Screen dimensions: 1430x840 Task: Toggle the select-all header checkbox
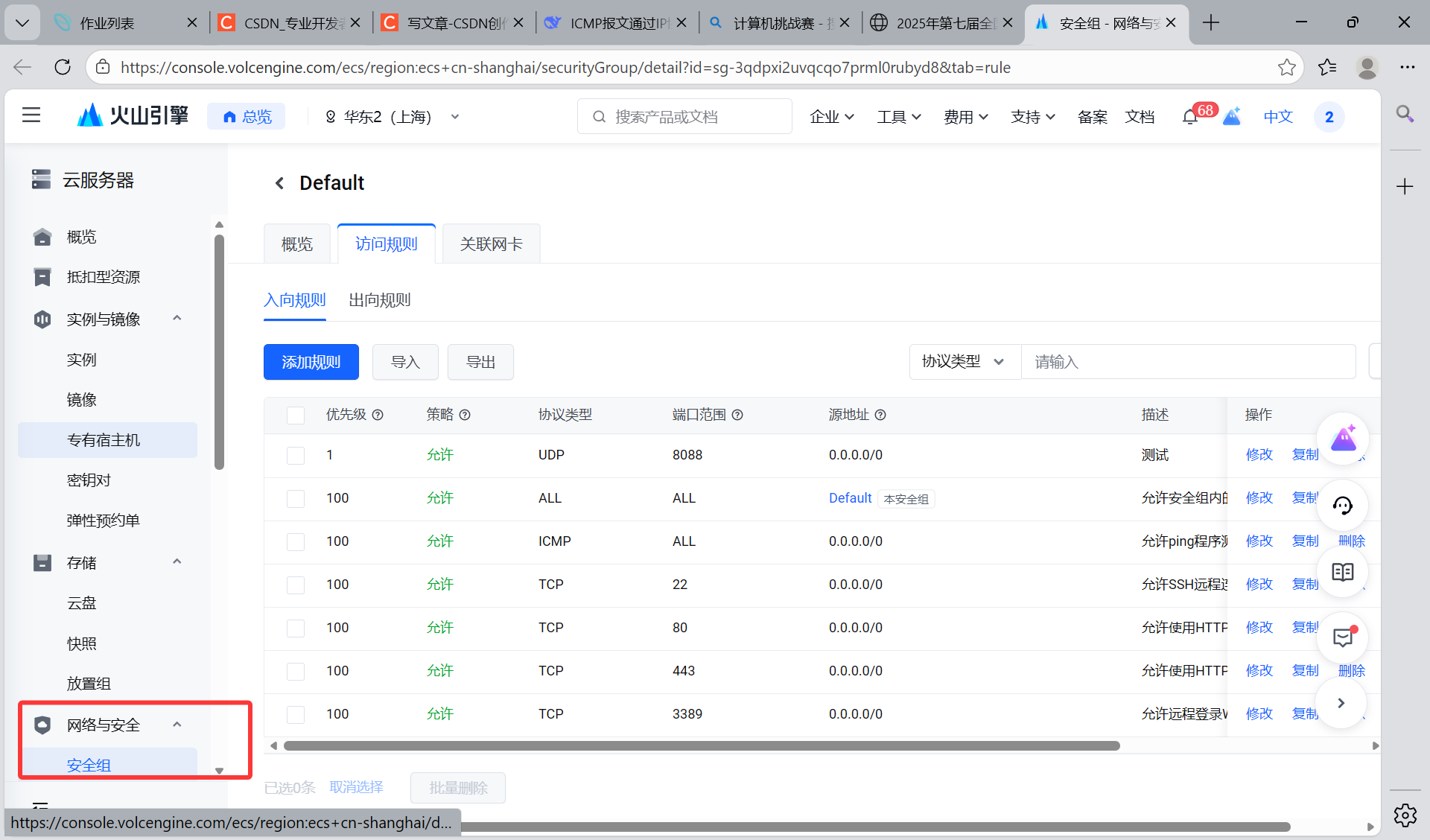click(296, 415)
